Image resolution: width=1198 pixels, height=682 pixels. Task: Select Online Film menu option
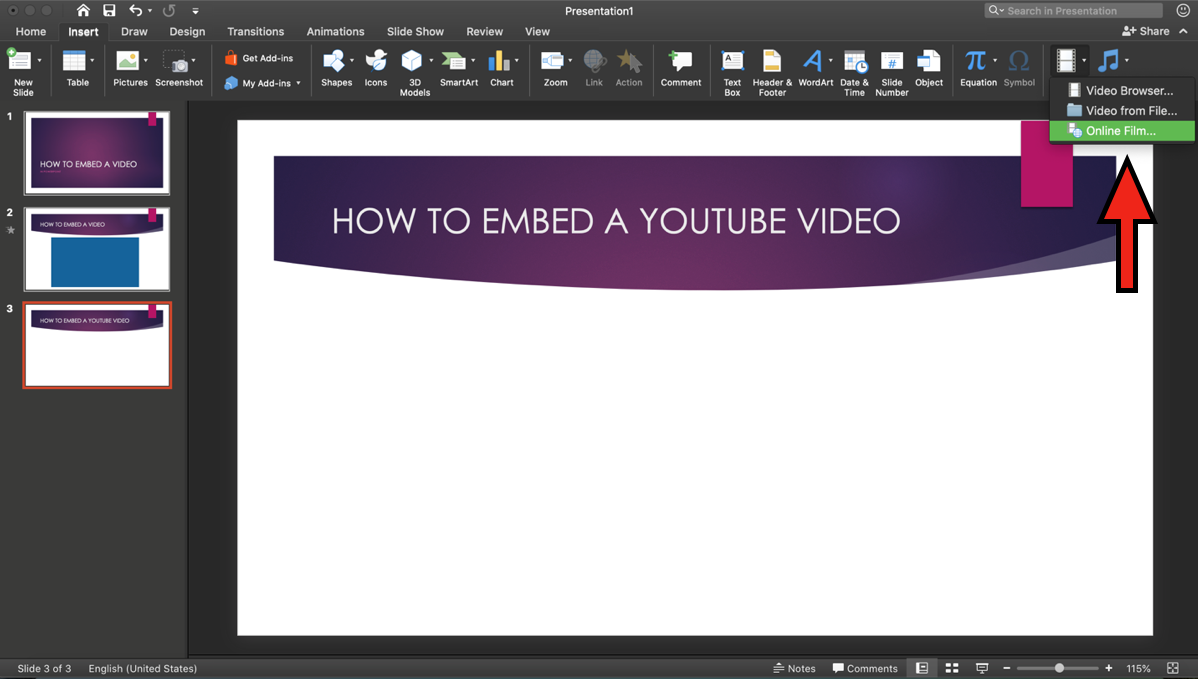(1121, 131)
